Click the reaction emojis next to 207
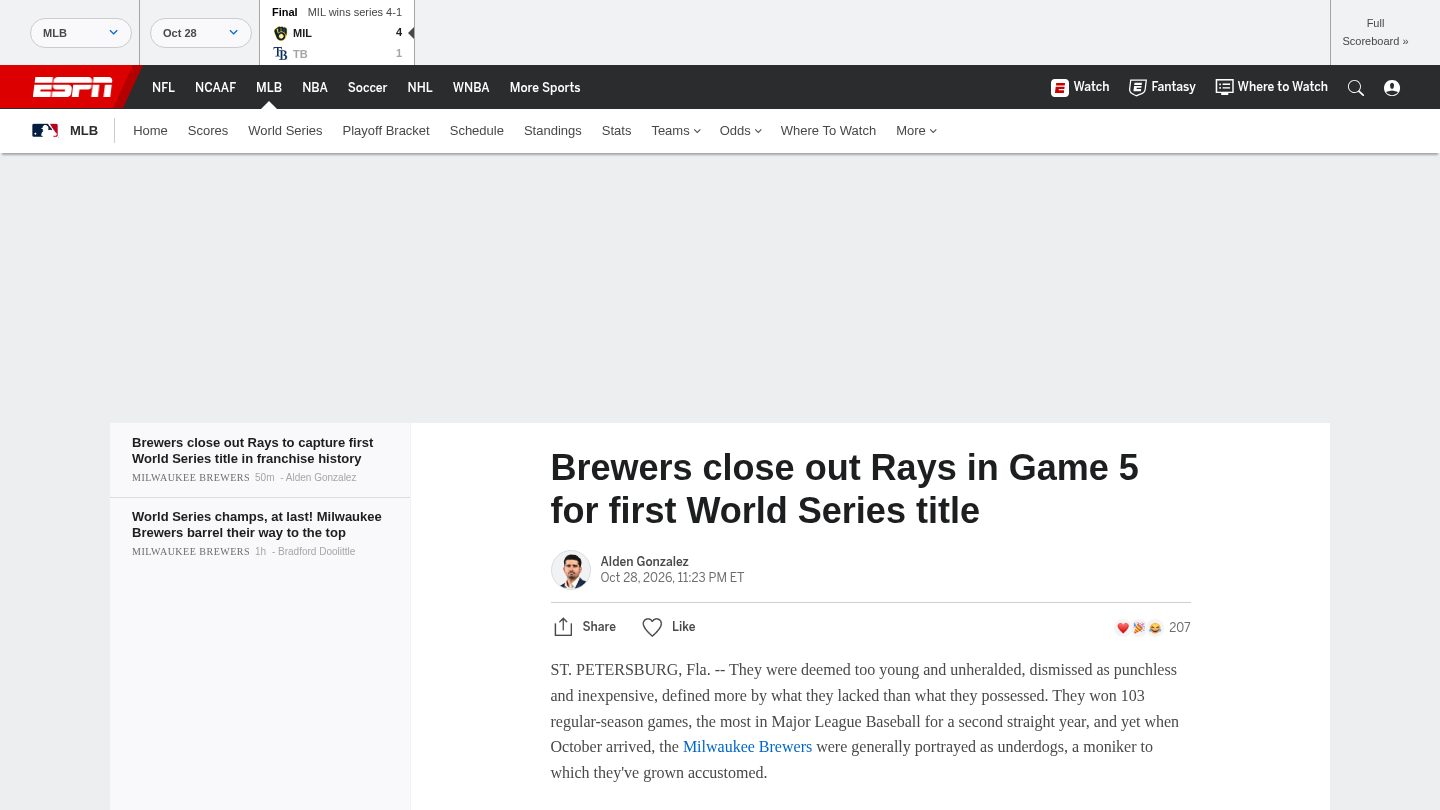The image size is (1440, 810). (1139, 628)
